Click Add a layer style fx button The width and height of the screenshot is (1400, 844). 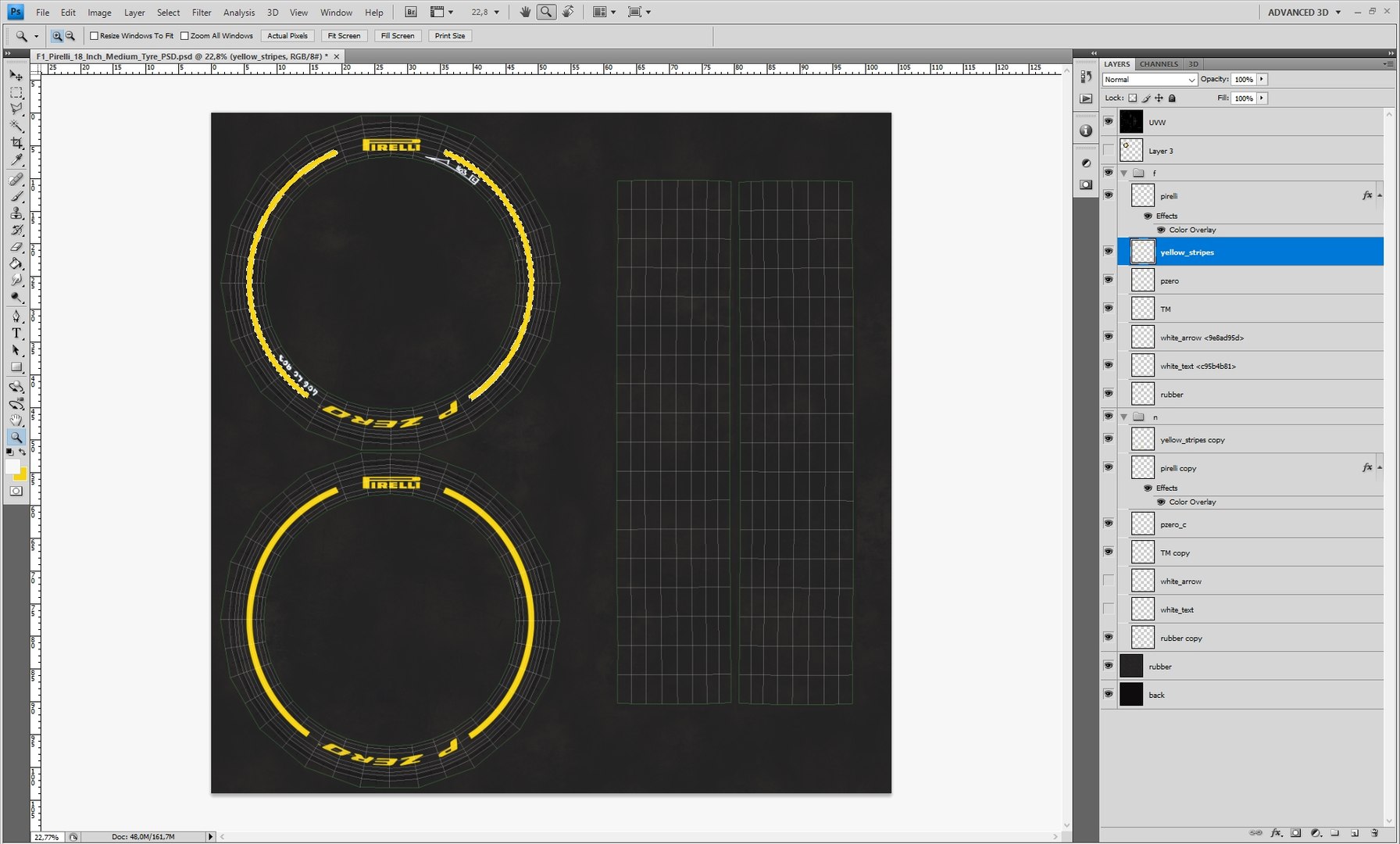(x=1277, y=833)
